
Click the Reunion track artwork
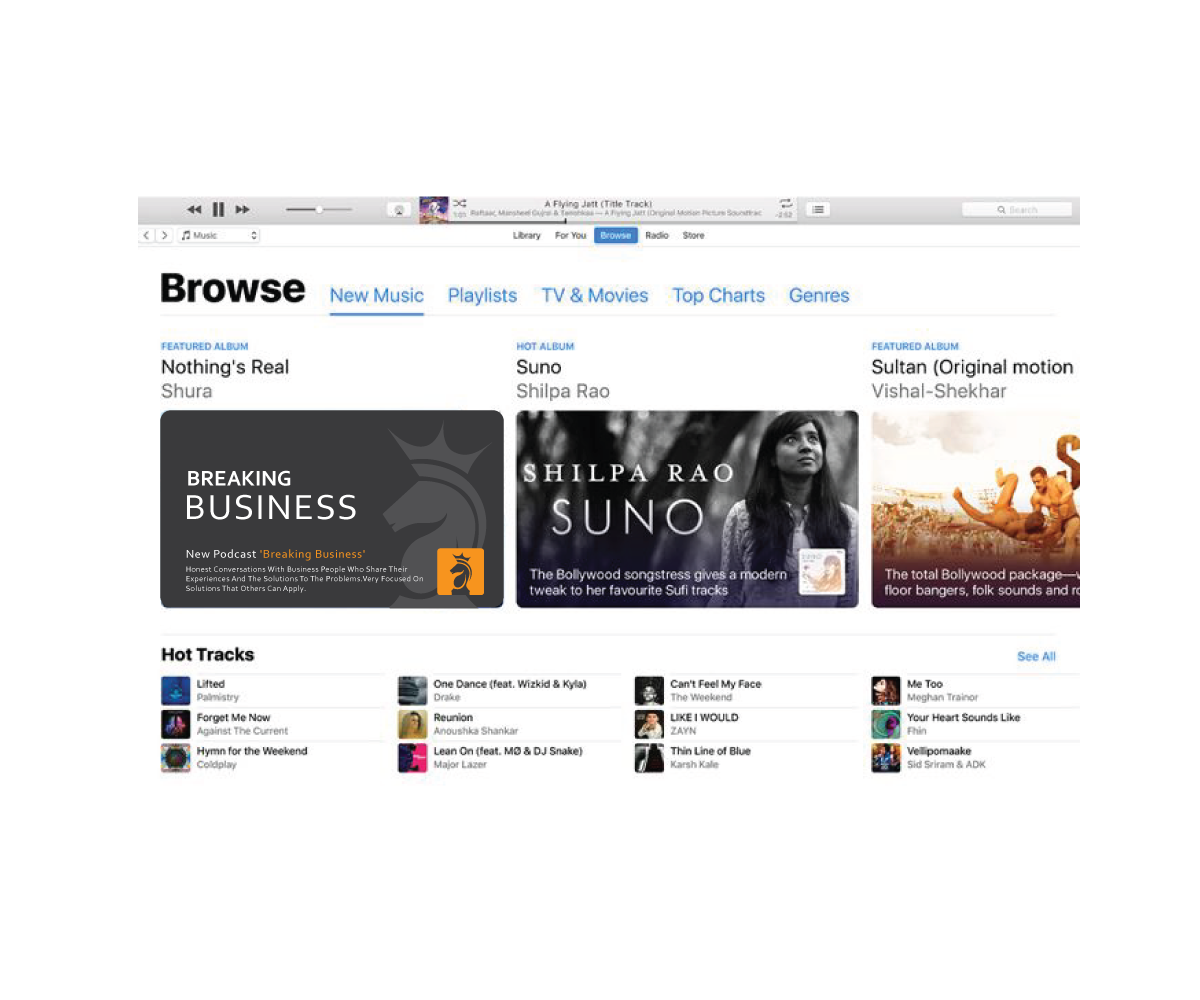(413, 724)
